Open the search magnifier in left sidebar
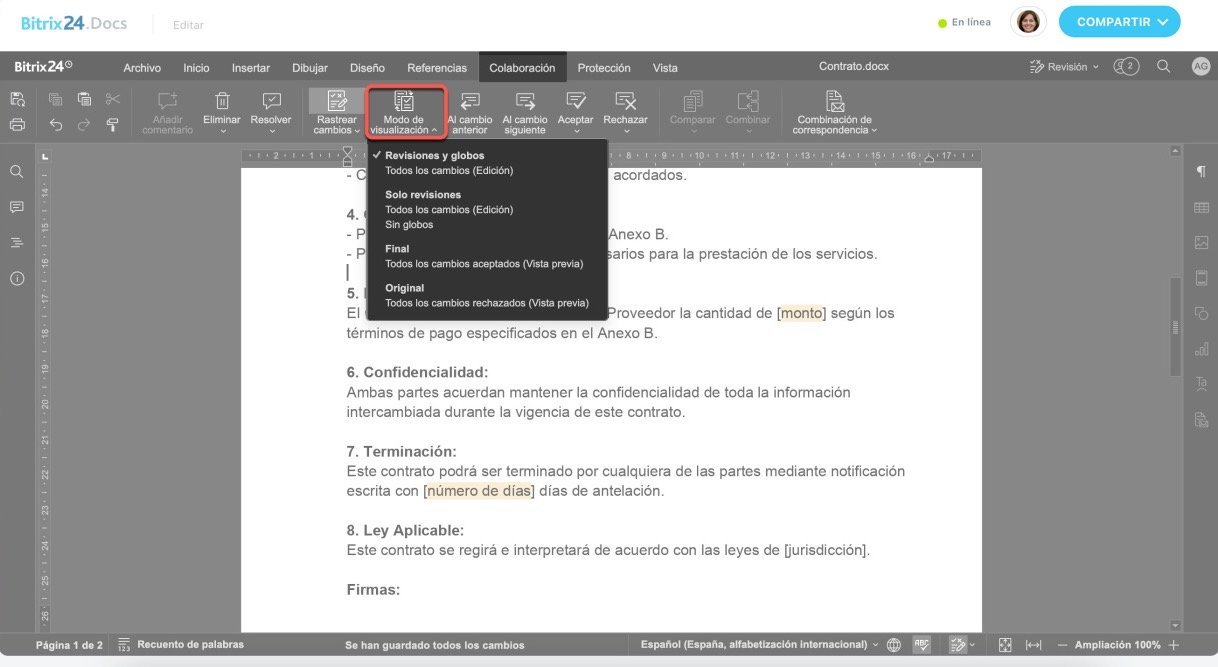Image resolution: width=1218 pixels, height=667 pixels. 17,172
